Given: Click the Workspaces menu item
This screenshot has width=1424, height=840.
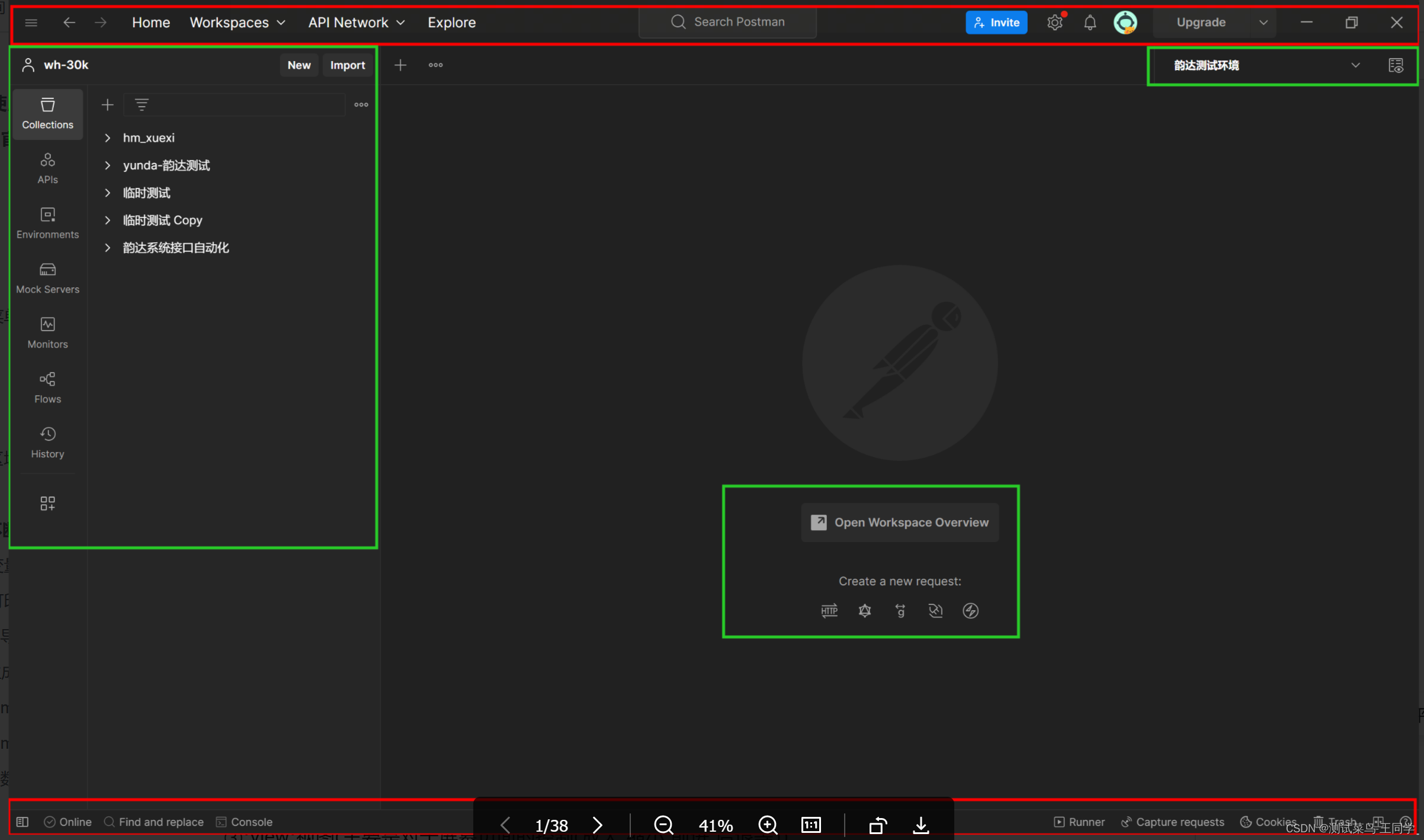Looking at the screenshot, I should click(x=228, y=22).
